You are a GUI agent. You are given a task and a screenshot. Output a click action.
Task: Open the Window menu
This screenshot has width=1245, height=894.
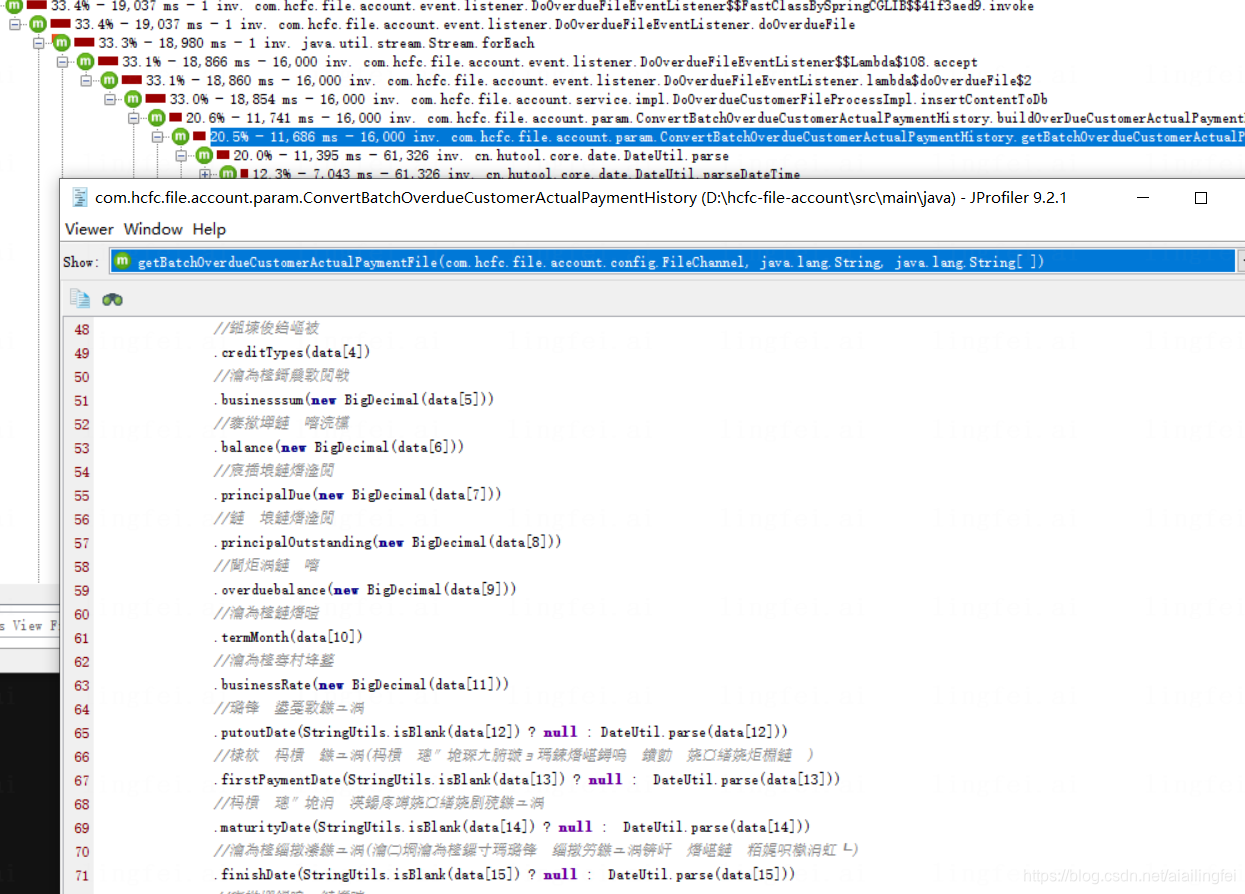[152, 229]
